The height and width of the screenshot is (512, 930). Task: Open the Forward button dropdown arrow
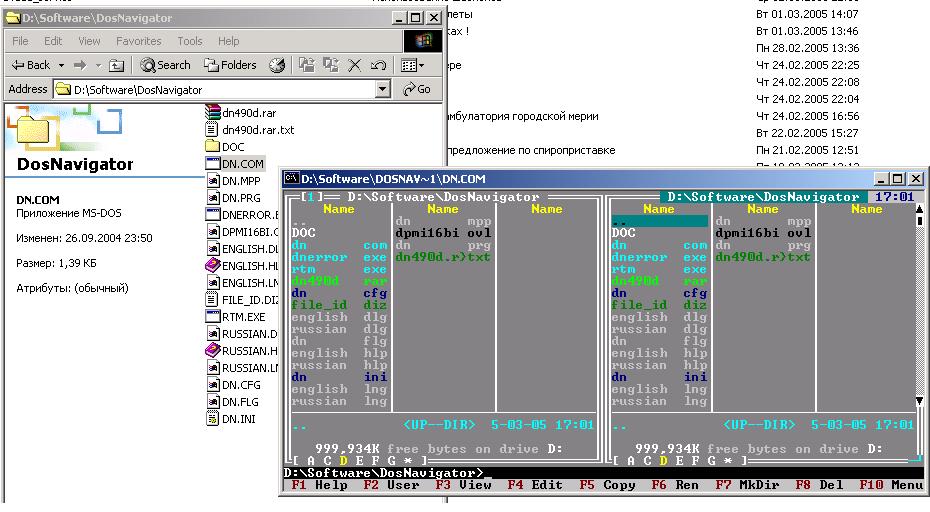point(98,65)
